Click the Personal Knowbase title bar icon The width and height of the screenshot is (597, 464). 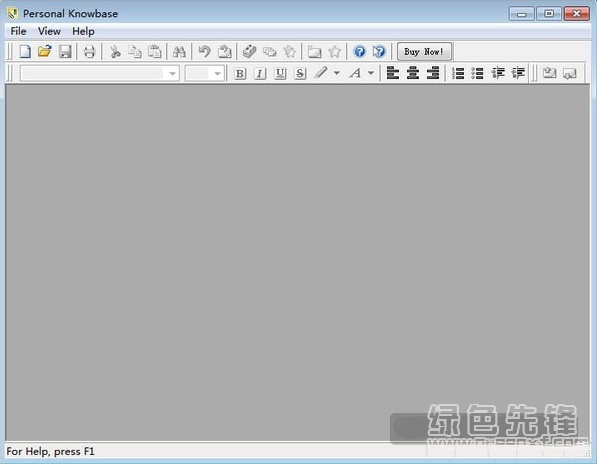click(x=13, y=14)
